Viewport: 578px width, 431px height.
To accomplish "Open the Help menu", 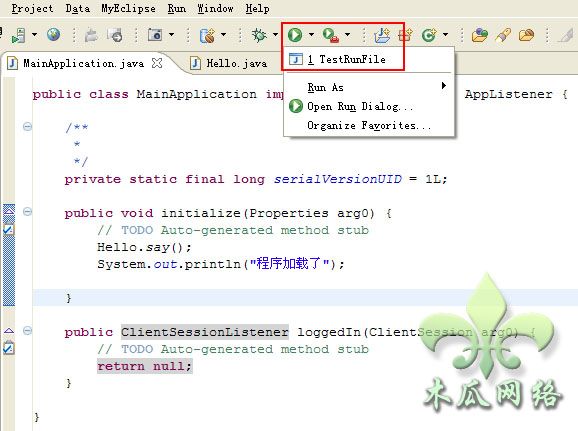I will click(258, 8).
